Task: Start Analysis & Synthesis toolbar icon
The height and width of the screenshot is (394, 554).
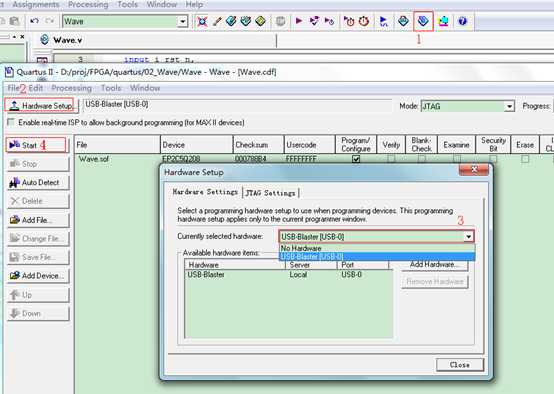Action: coord(314,21)
